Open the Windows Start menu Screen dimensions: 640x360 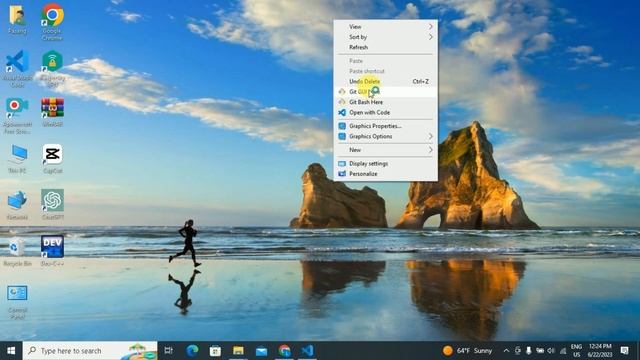click(x=11, y=351)
